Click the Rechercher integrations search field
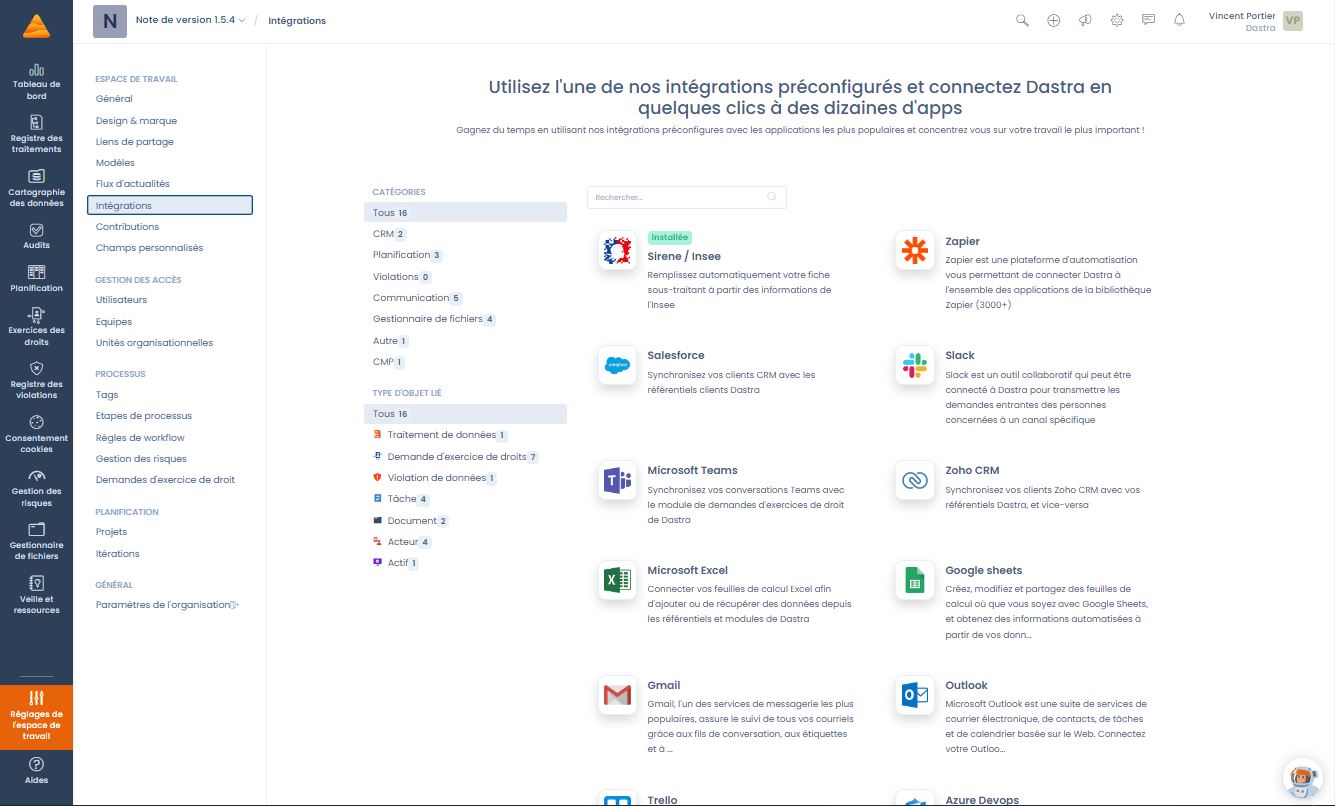The image size is (1335, 806). click(x=686, y=197)
